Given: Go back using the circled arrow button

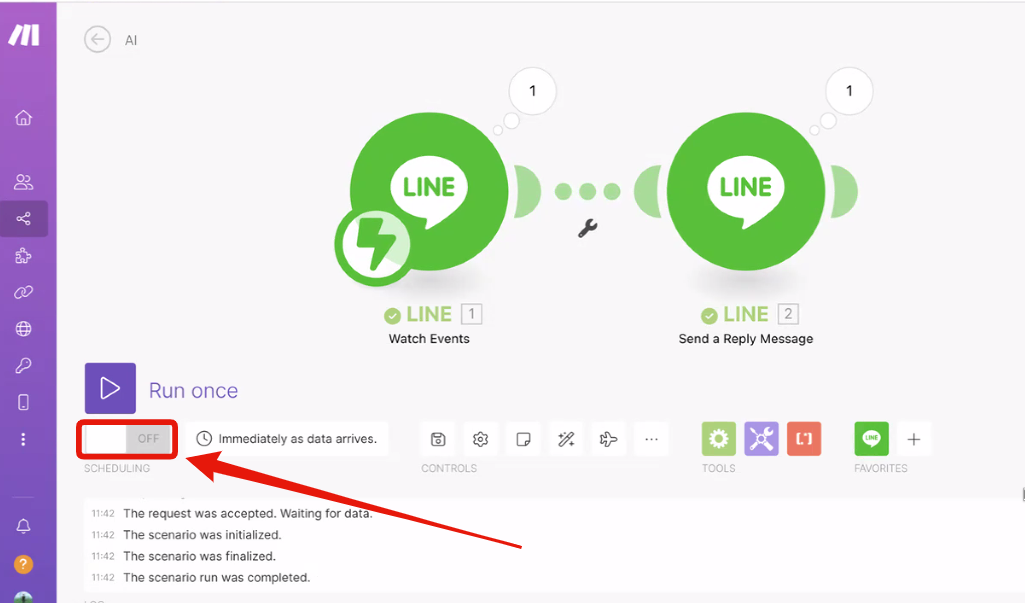Looking at the screenshot, I should [97, 39].
